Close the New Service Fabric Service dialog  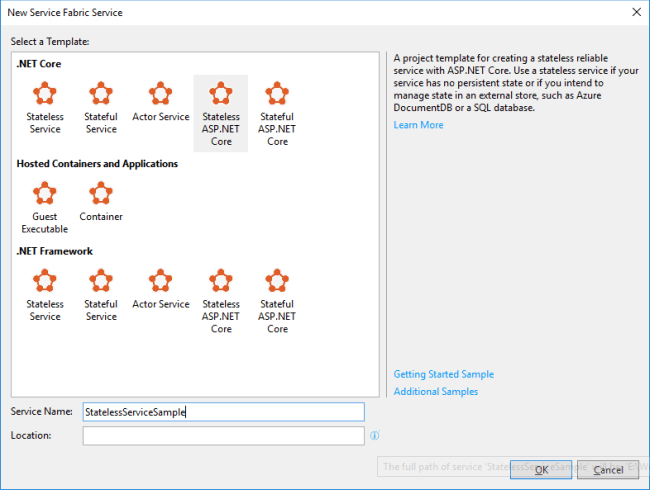[x=636, y=12]
